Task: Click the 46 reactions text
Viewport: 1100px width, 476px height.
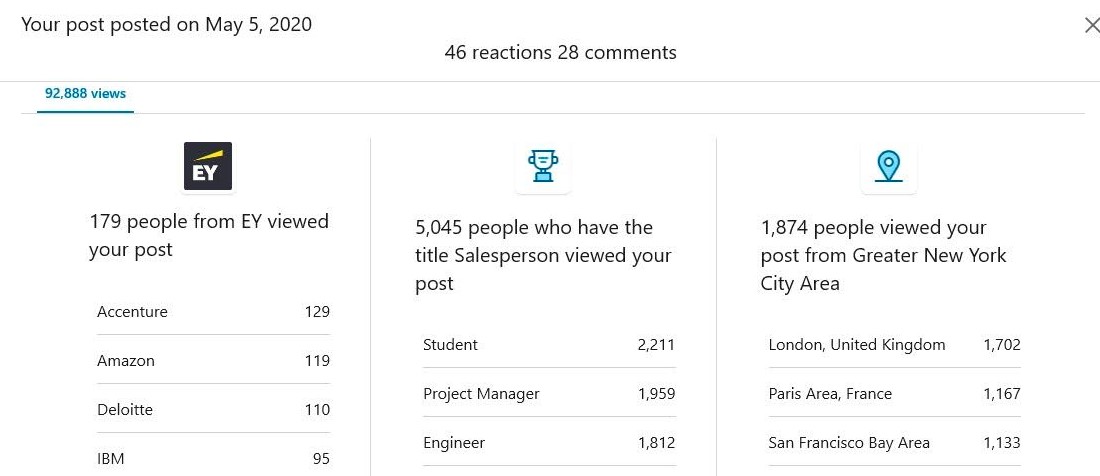Action: click(498, 53)
